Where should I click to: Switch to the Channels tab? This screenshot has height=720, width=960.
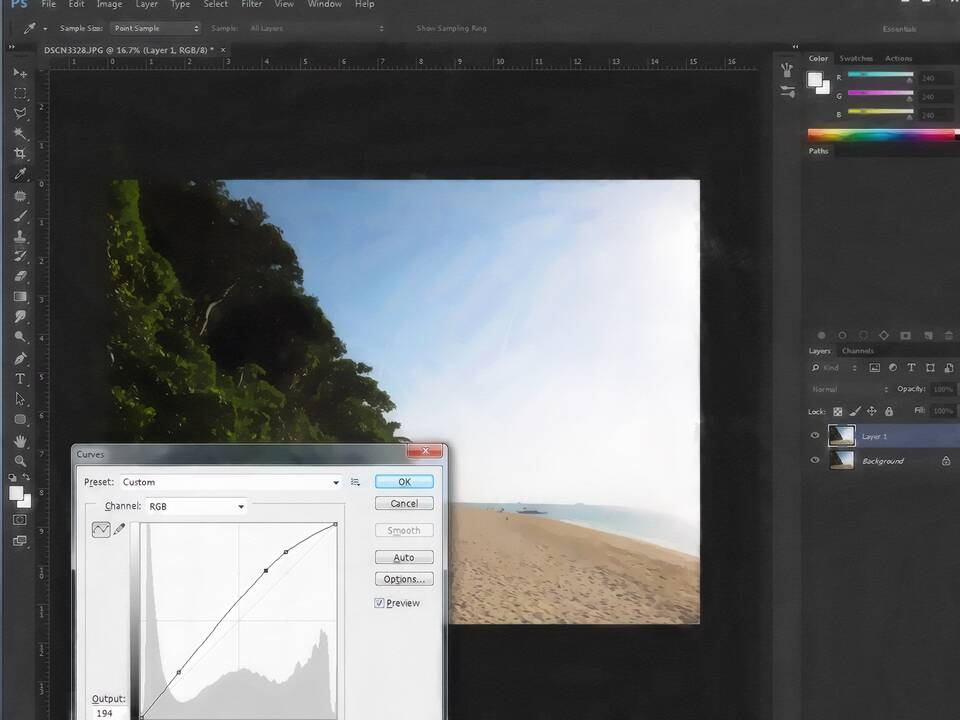pos(858,351)
